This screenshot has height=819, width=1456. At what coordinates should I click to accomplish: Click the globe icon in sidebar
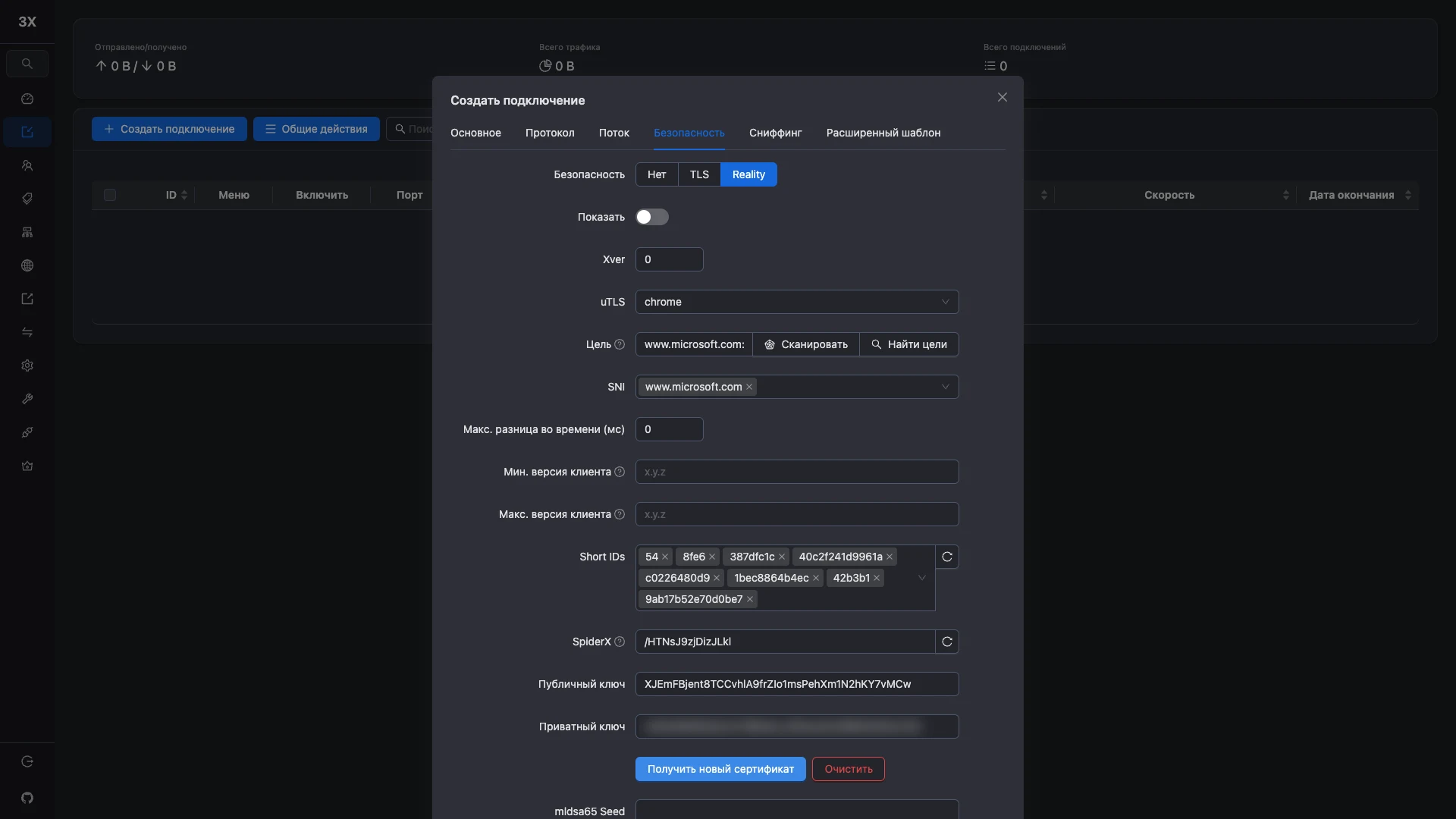coord(27,265)
